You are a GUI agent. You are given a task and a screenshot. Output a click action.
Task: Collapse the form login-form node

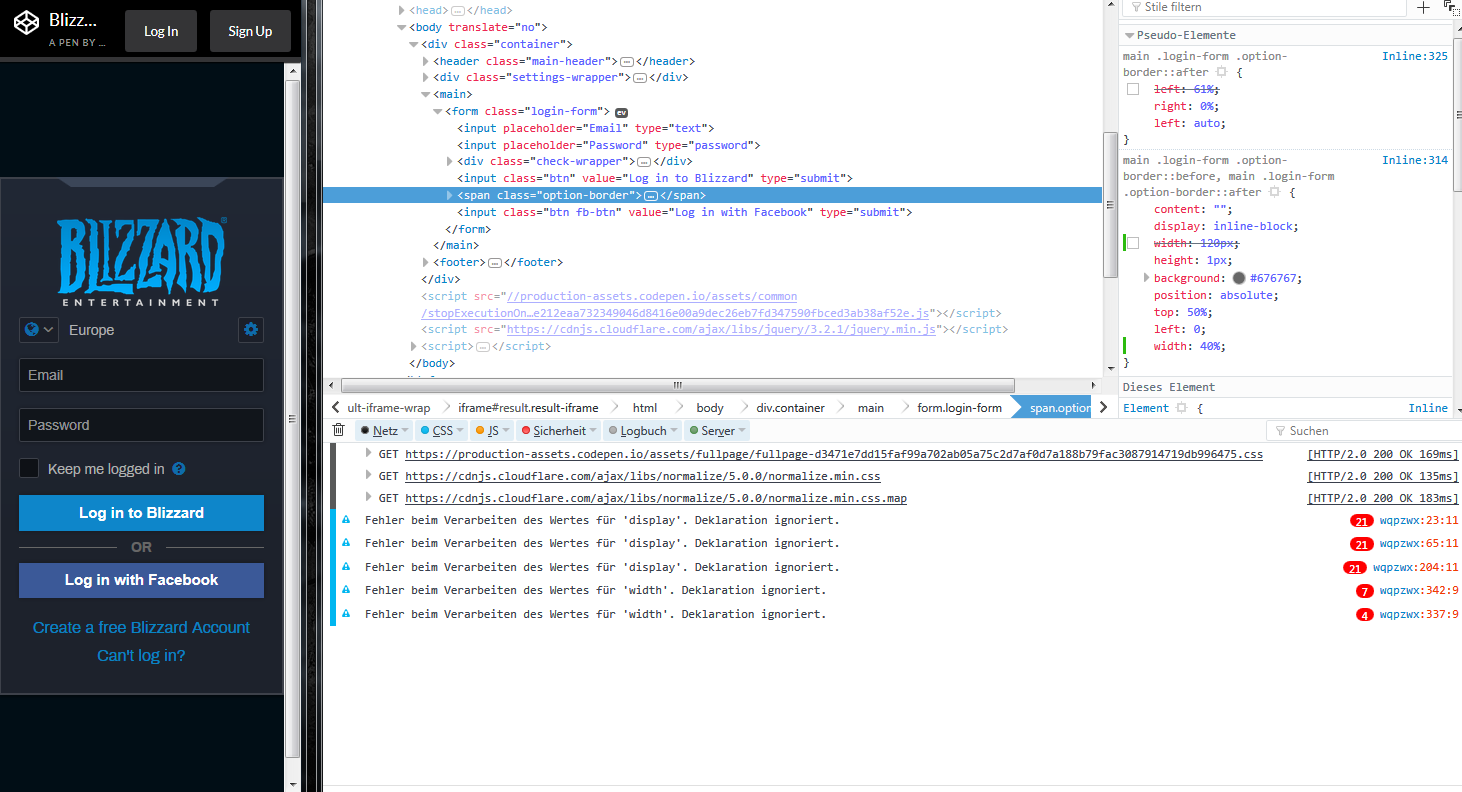(437, 111)
